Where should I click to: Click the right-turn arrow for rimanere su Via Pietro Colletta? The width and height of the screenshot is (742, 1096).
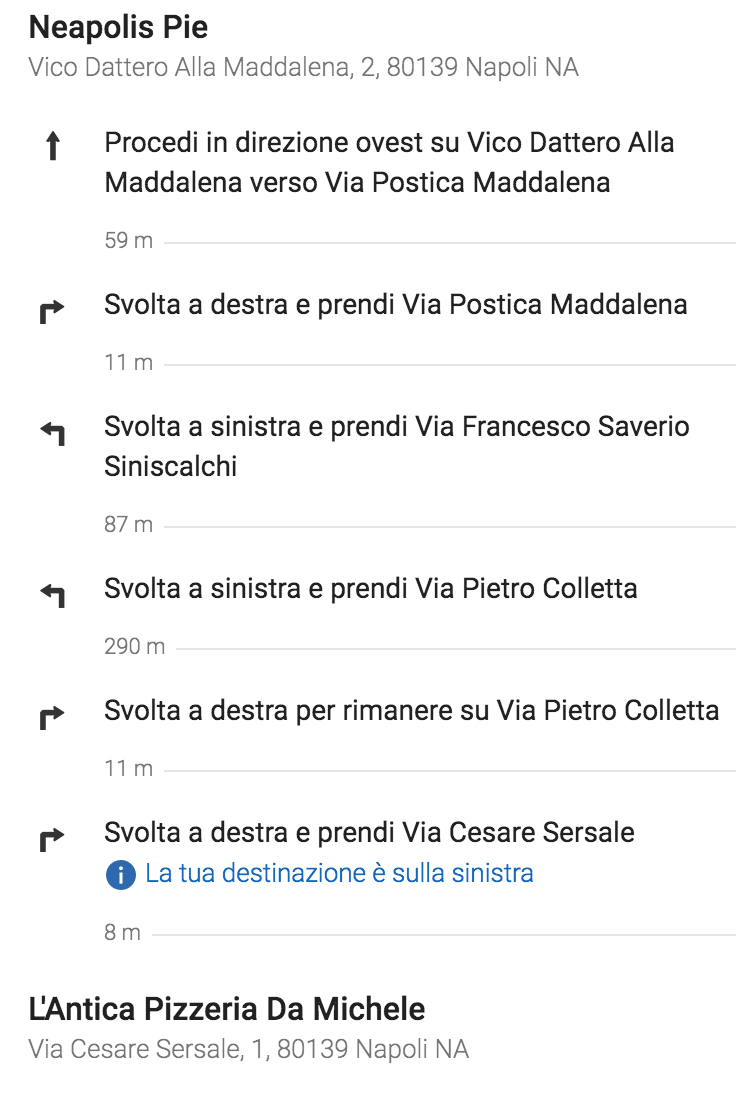(52, 716)
